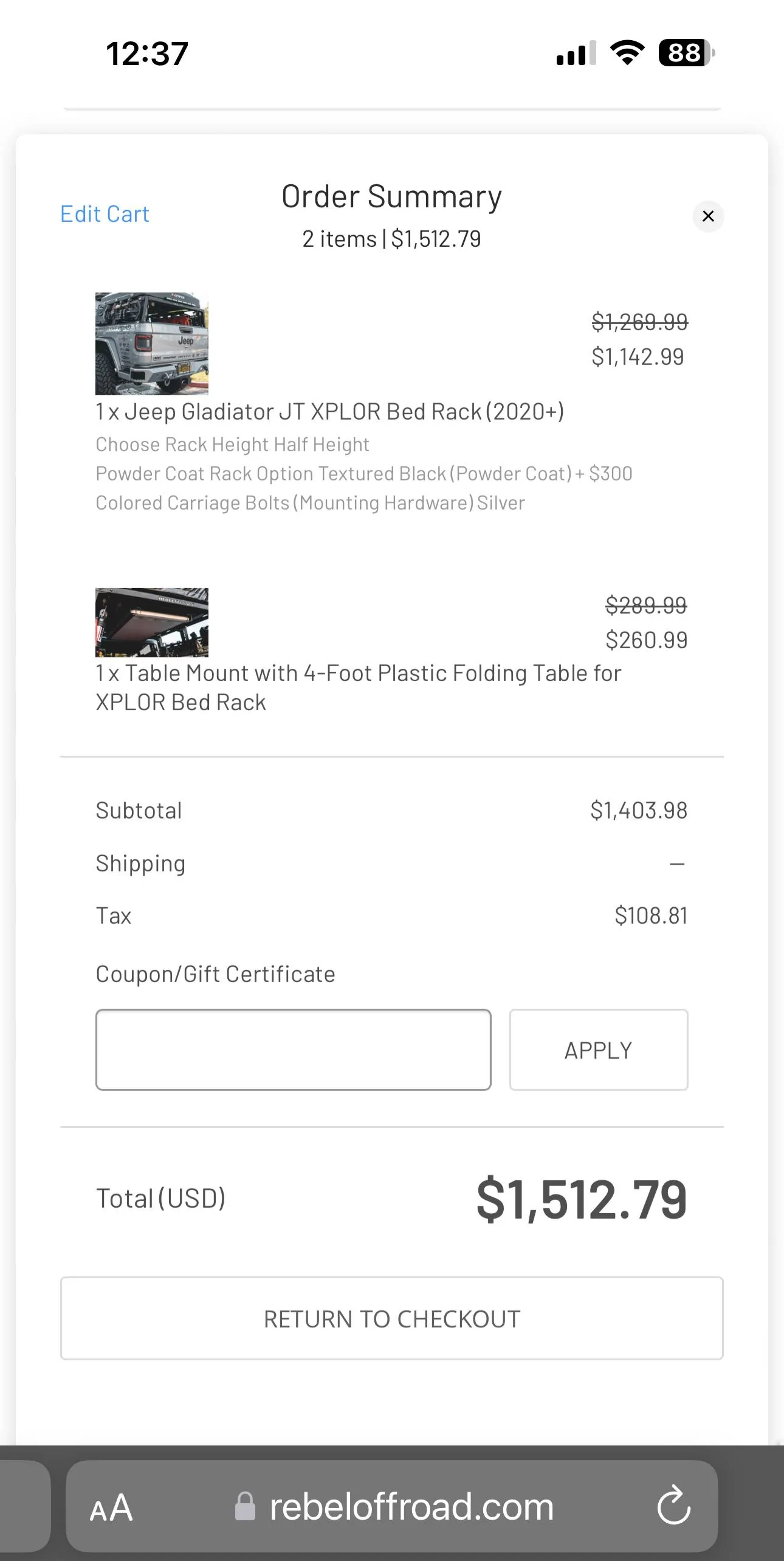Tap the clock showing 12:37
The image size is (784, 1561).
coord(147,54)
